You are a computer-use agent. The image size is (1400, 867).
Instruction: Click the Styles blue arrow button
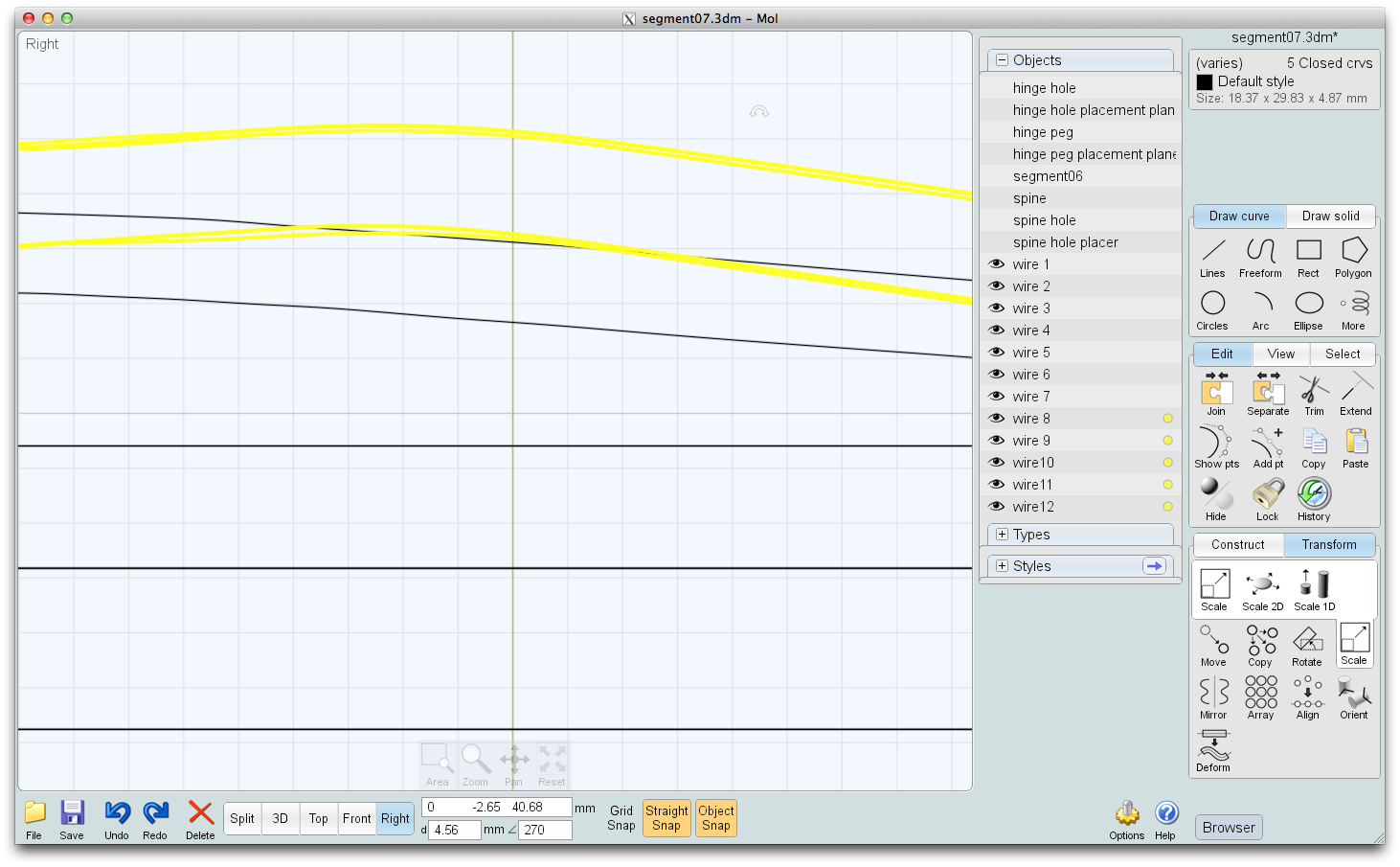click(1155, 566)
